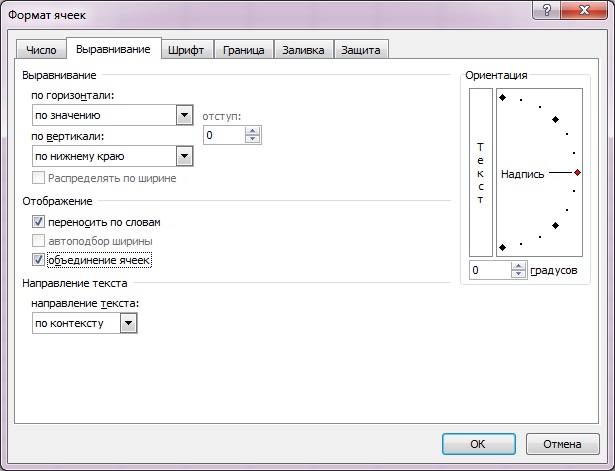Uncheck объединение ячеек checkbox
The image size is (615, 471).
38,260
